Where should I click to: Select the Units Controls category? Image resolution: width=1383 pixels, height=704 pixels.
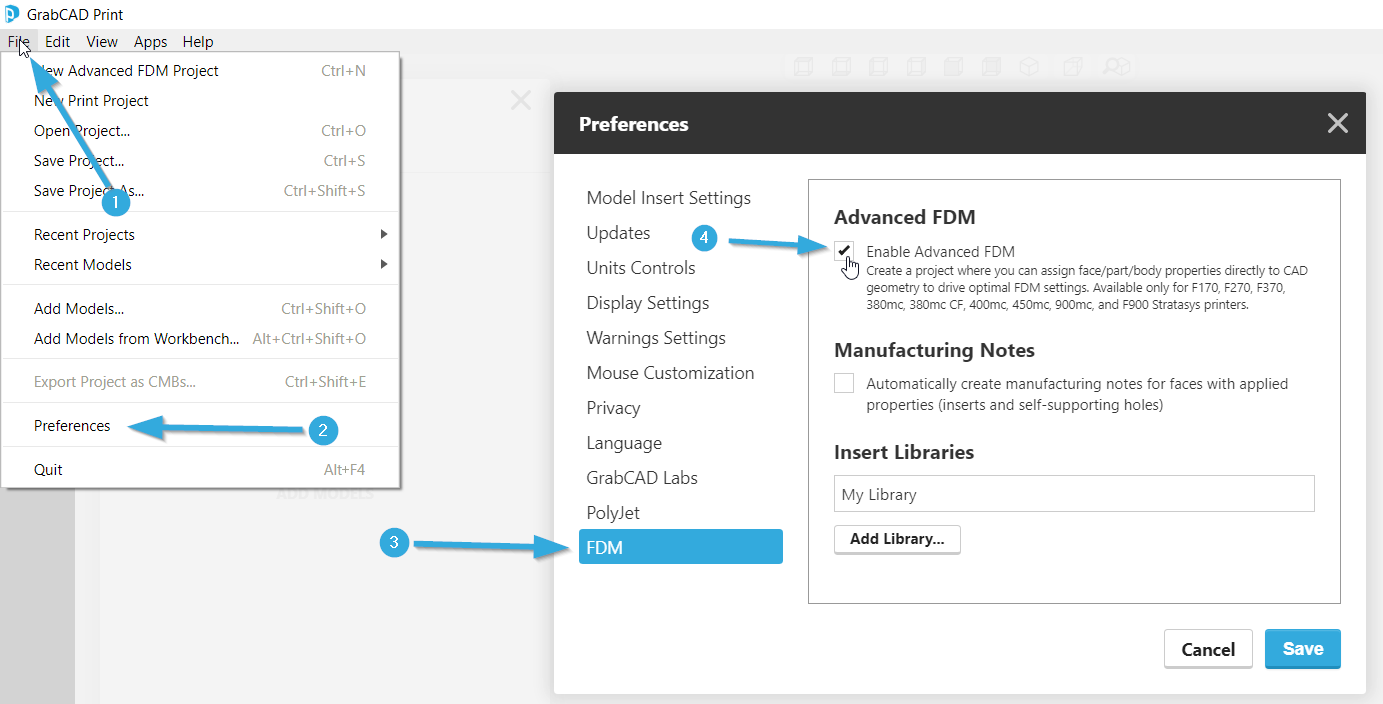point(641,268)
